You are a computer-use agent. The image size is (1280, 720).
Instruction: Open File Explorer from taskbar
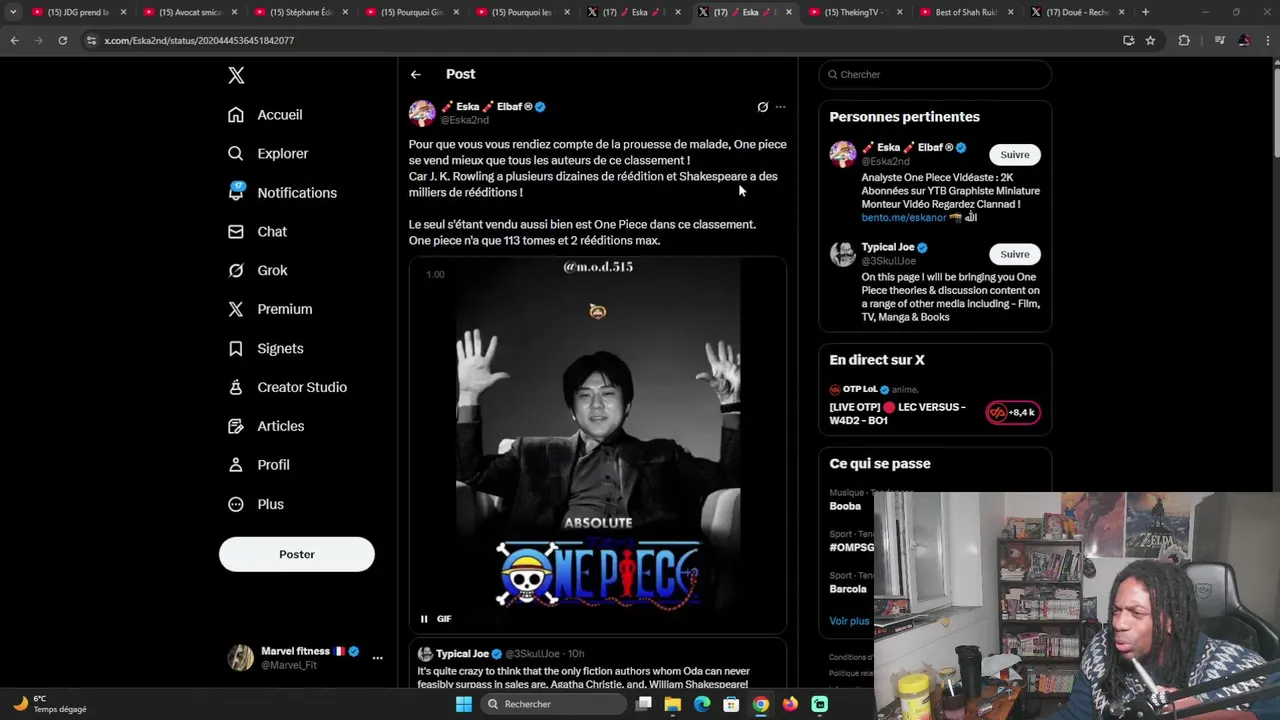click(x=673, y=704)
